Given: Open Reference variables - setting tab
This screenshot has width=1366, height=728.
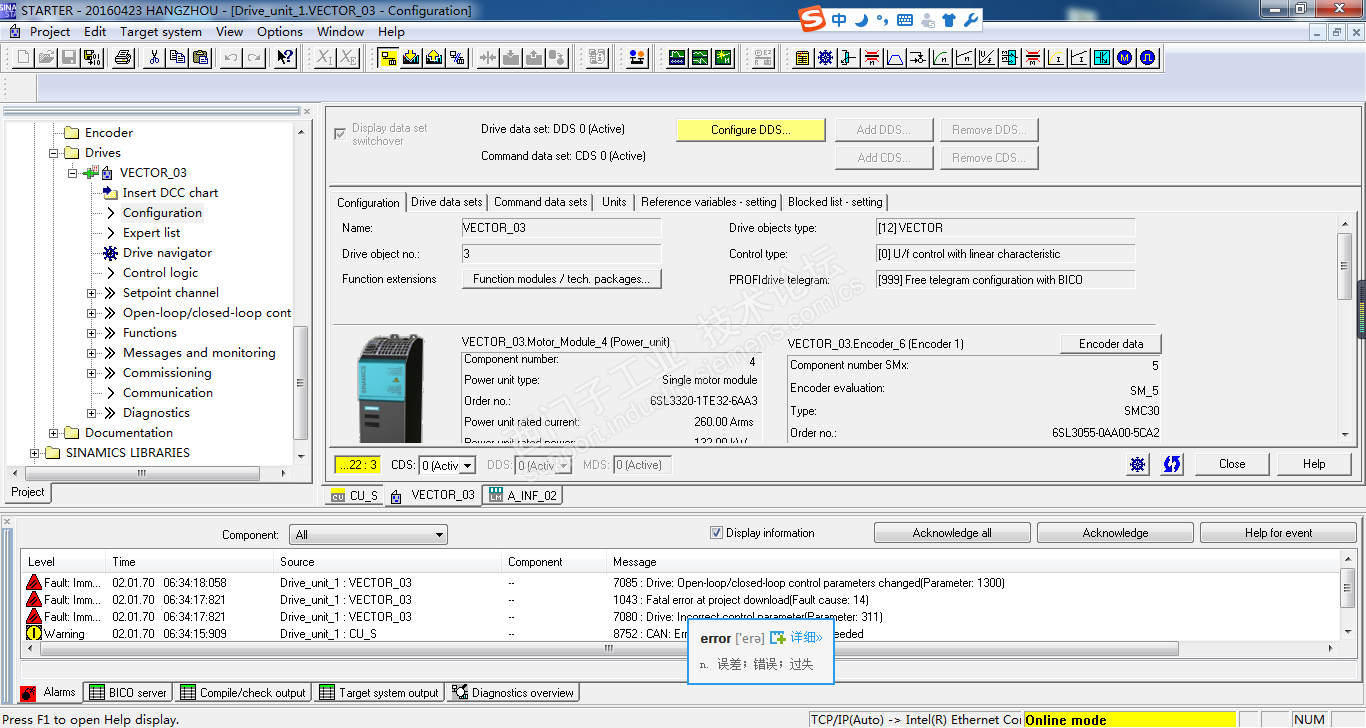Looking at the screenshot, I should point(709,202).
